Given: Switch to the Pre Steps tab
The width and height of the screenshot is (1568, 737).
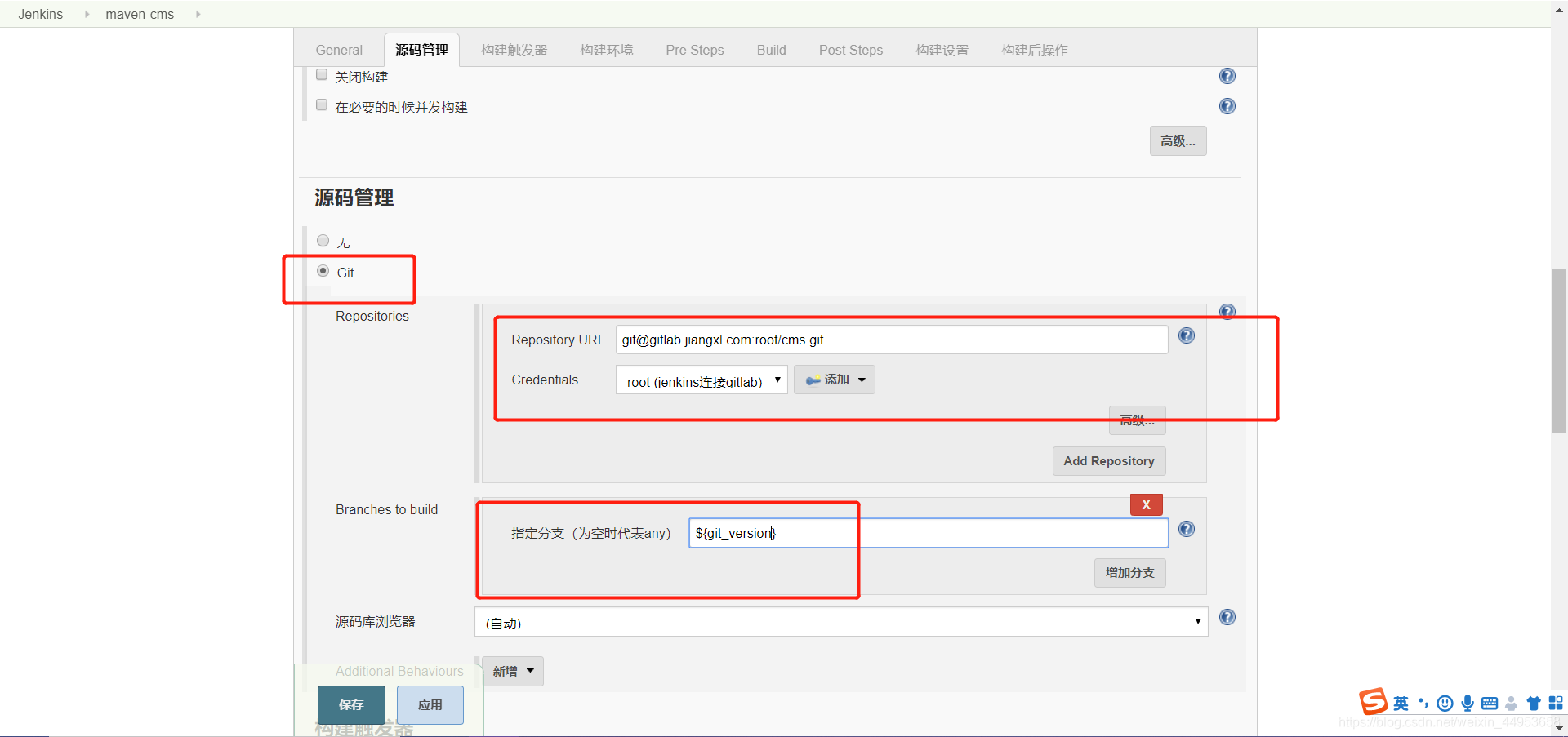Looking at the screenshot, I should point(695,50).
